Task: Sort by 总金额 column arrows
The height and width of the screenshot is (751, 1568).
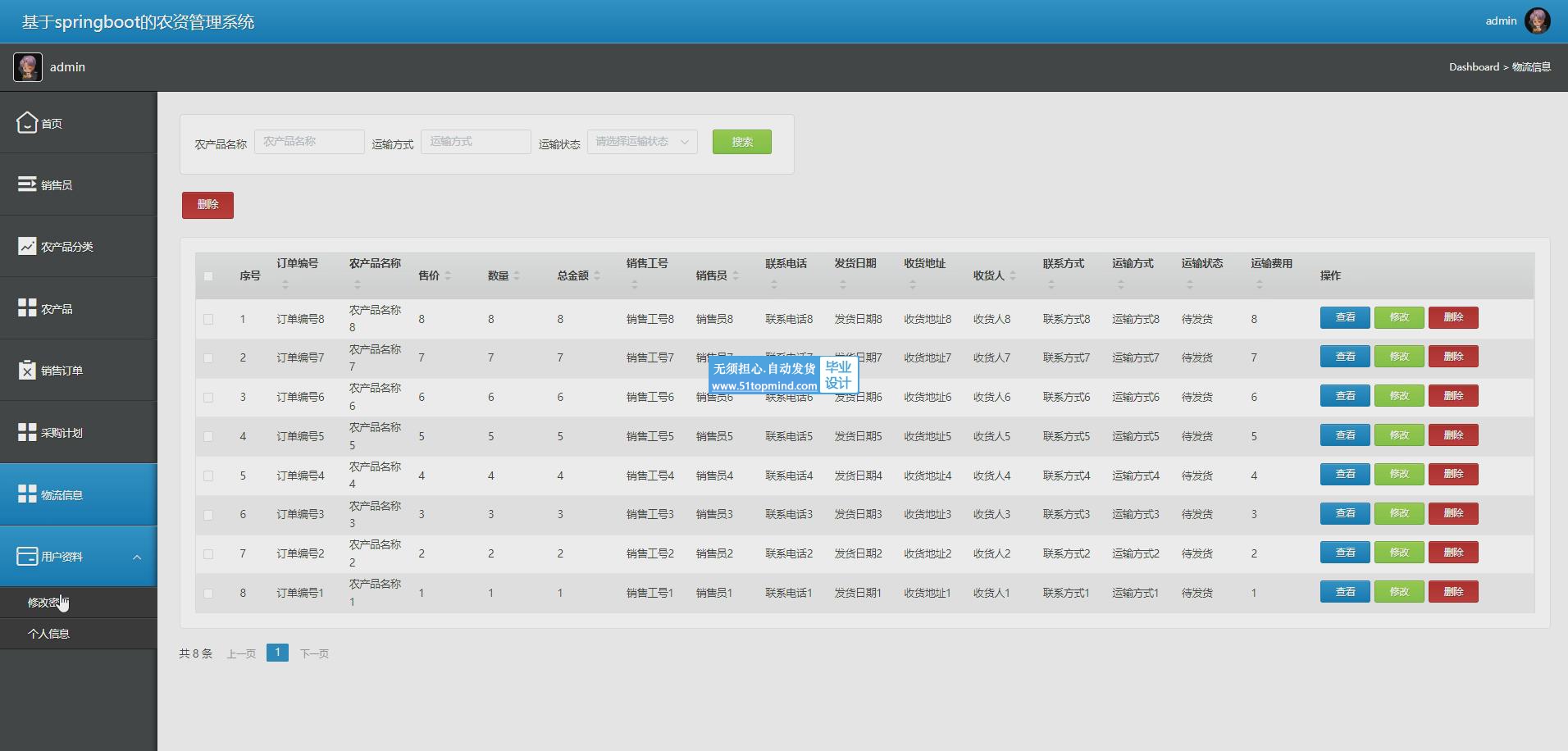Action: tap(597, 275)
